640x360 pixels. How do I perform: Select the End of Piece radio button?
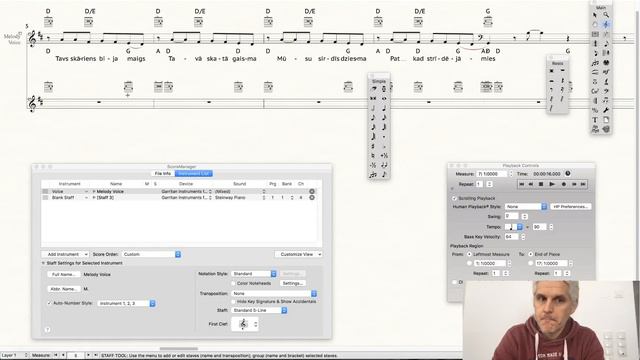[531, 254]
